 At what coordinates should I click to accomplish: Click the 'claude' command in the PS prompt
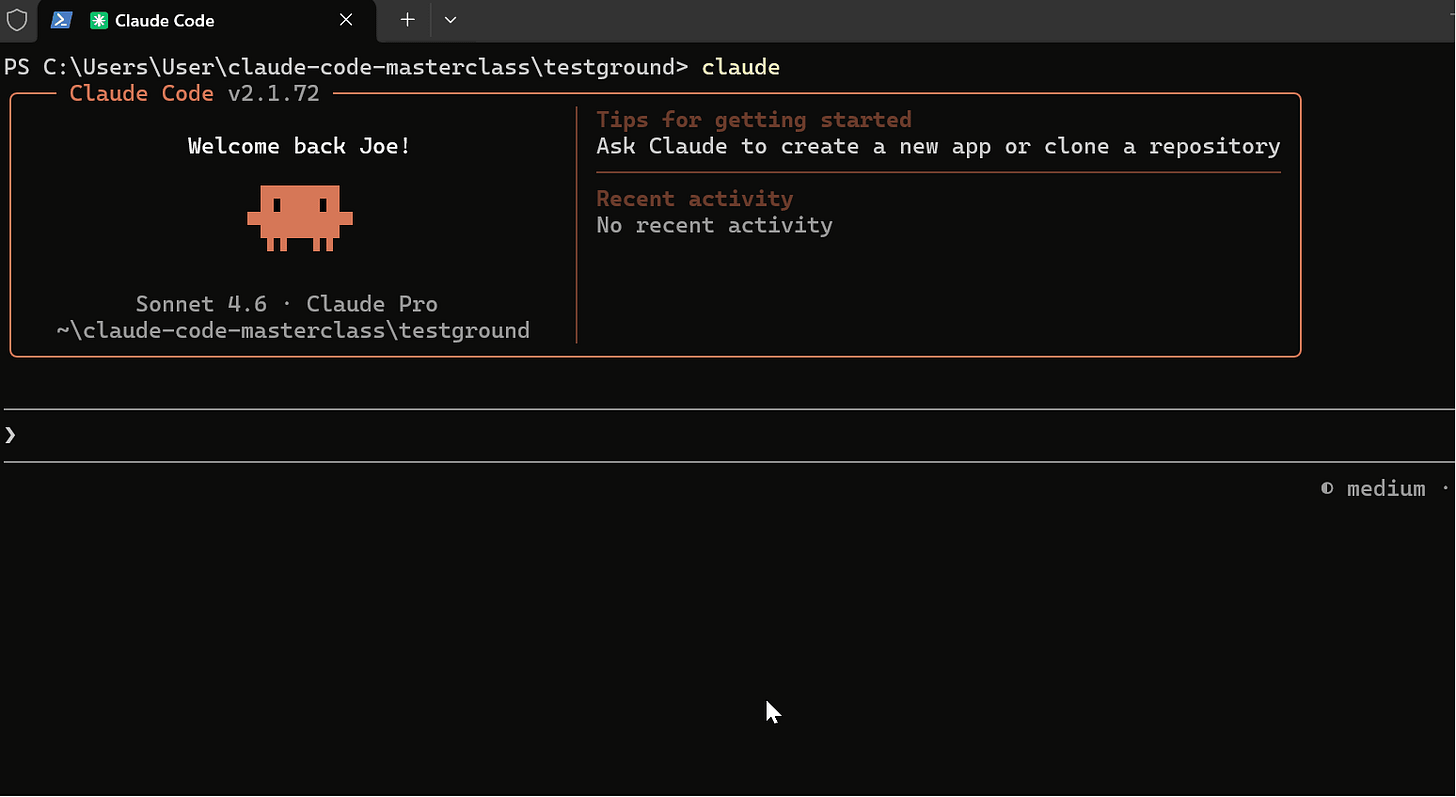[x=741, y=67]
